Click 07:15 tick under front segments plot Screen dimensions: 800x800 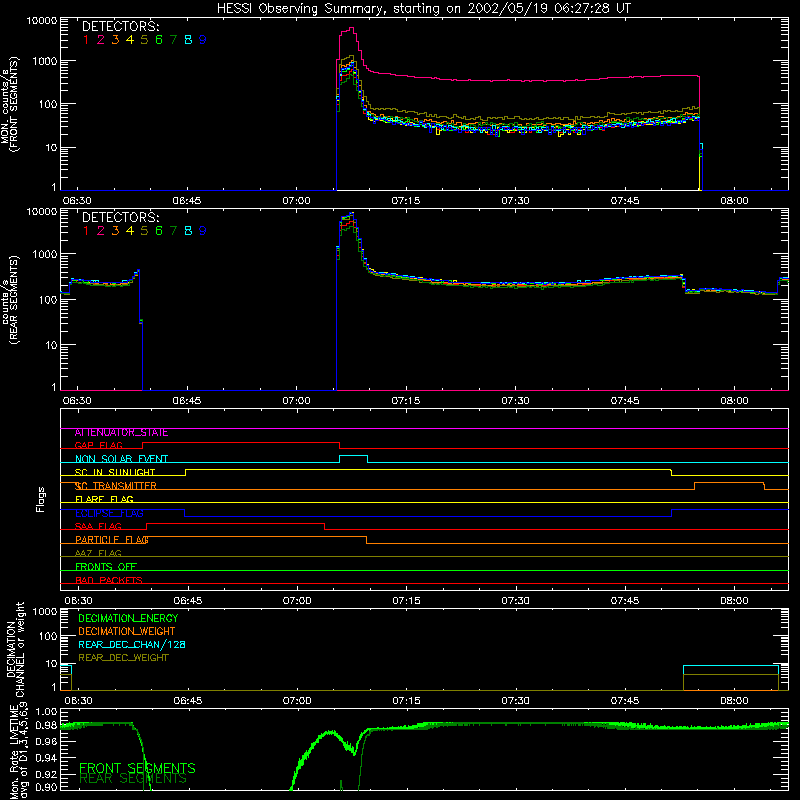point(406,201)
